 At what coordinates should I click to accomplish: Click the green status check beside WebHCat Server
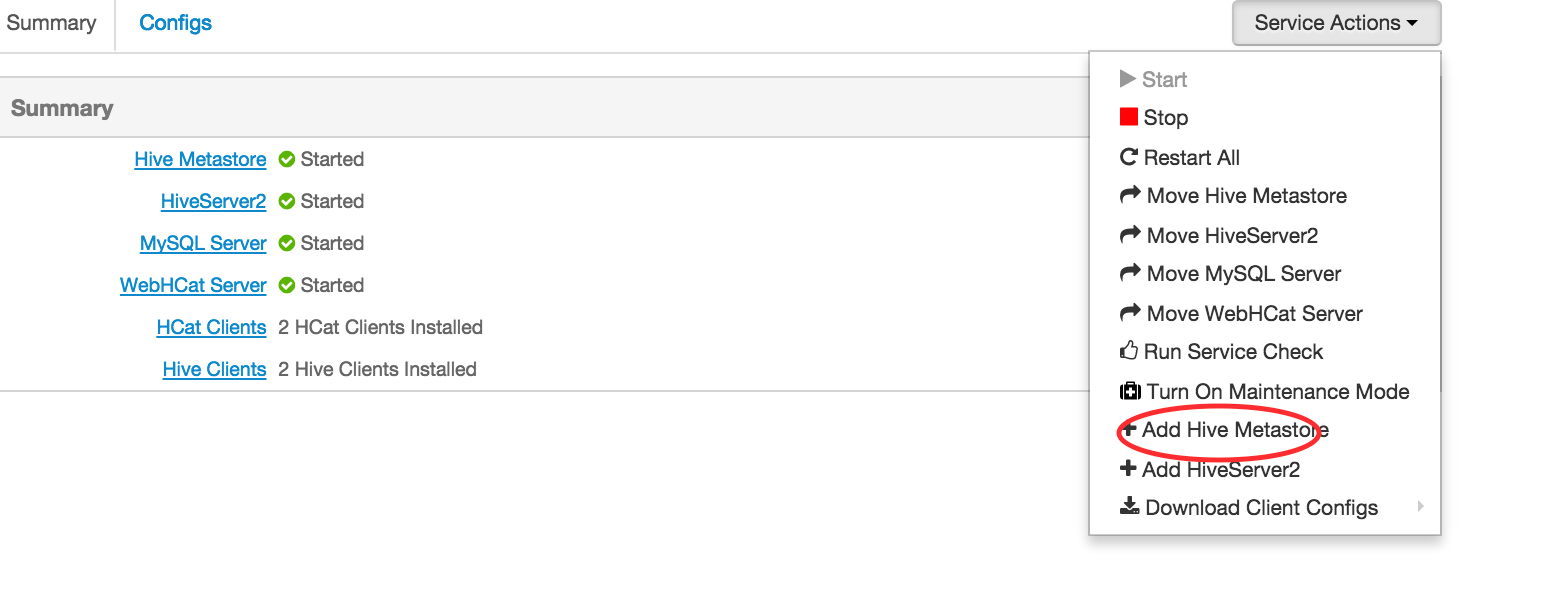287,285
